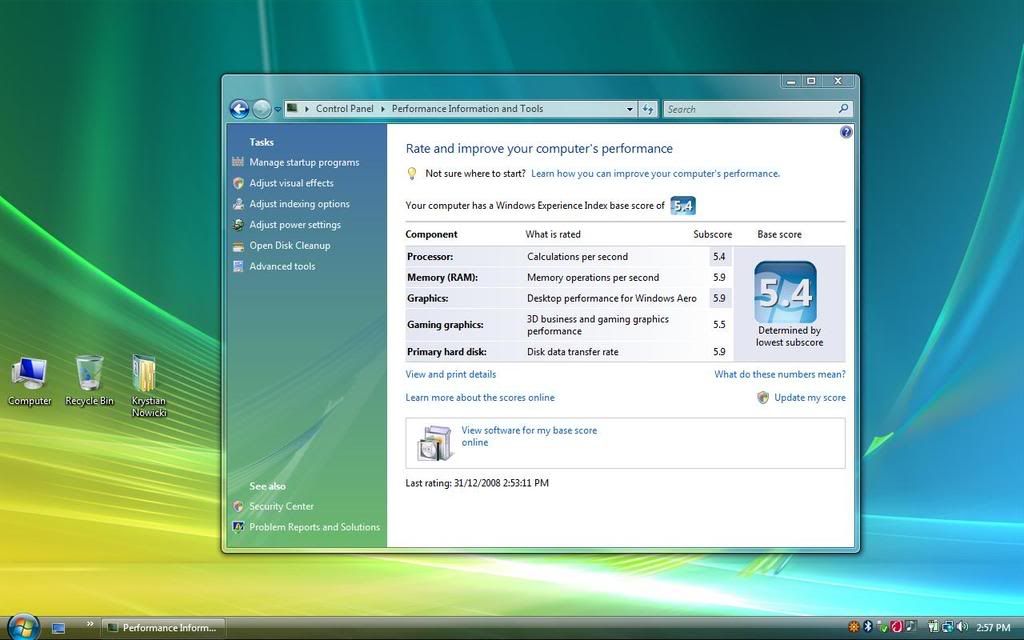Click the Gaming graphics subscore 5.5
This screenshot has width=1024, height=640.
(x=719, y=325)
